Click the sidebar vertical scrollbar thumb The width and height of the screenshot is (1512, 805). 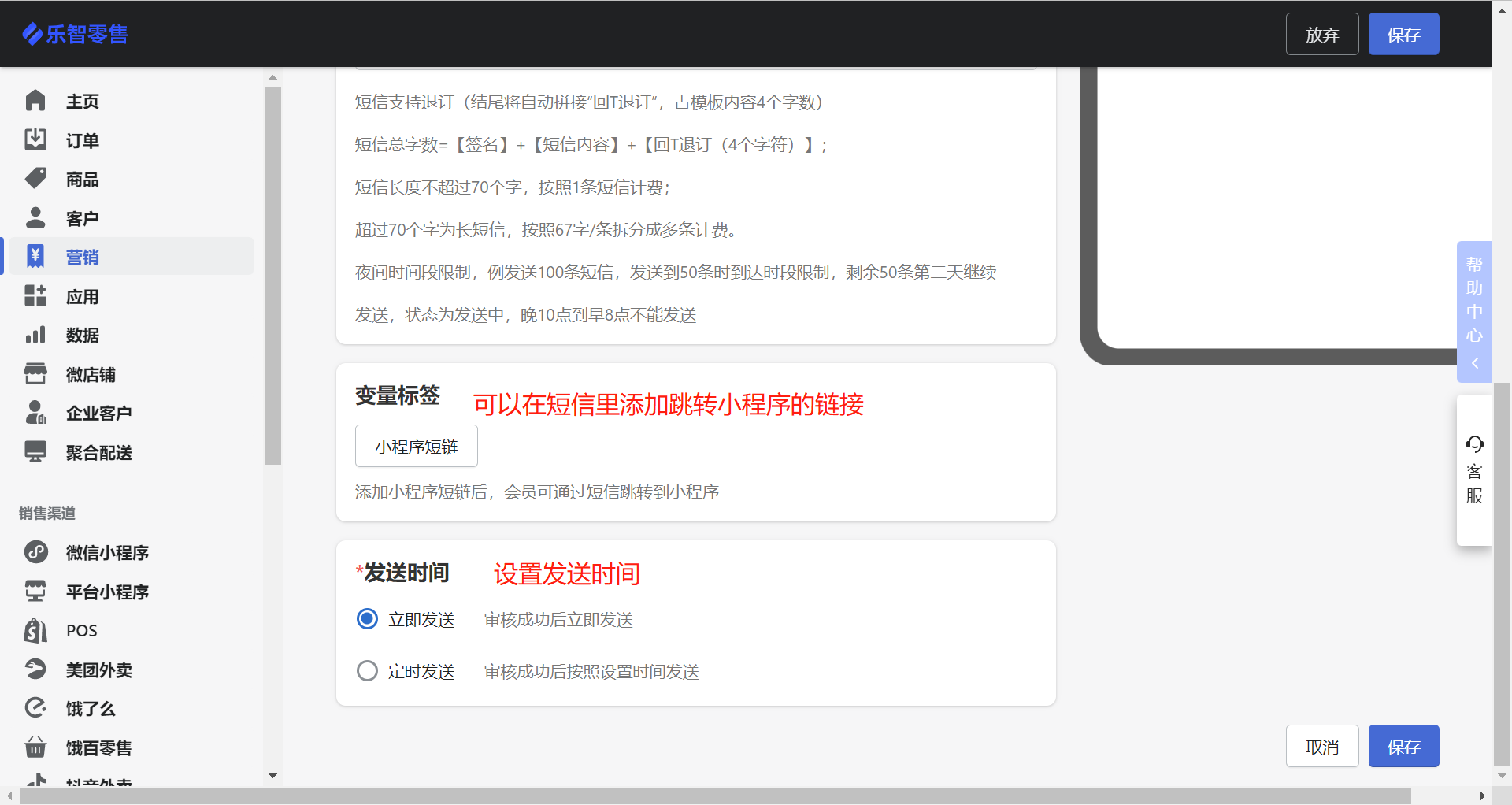pos(272,276)
